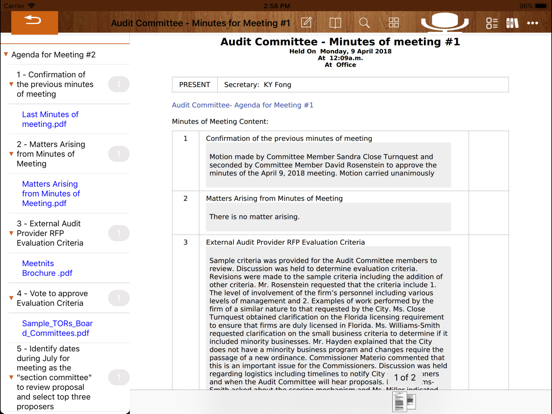Open Sample_TORs_Board_Committees.pdf attachment

57,328
